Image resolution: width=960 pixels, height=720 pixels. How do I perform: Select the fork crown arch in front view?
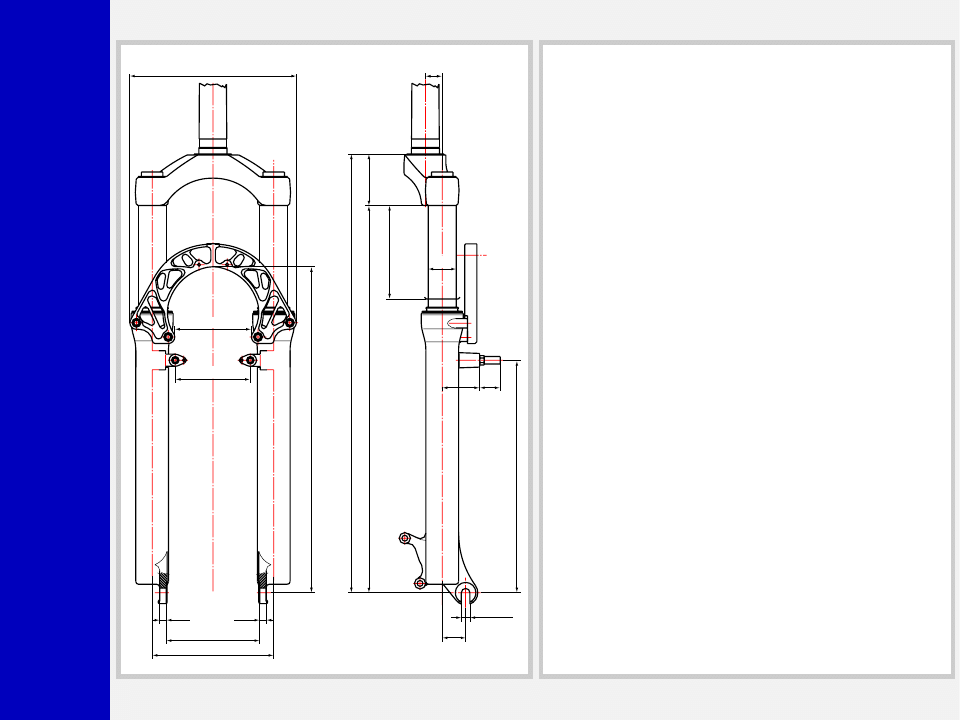point(212,168)
